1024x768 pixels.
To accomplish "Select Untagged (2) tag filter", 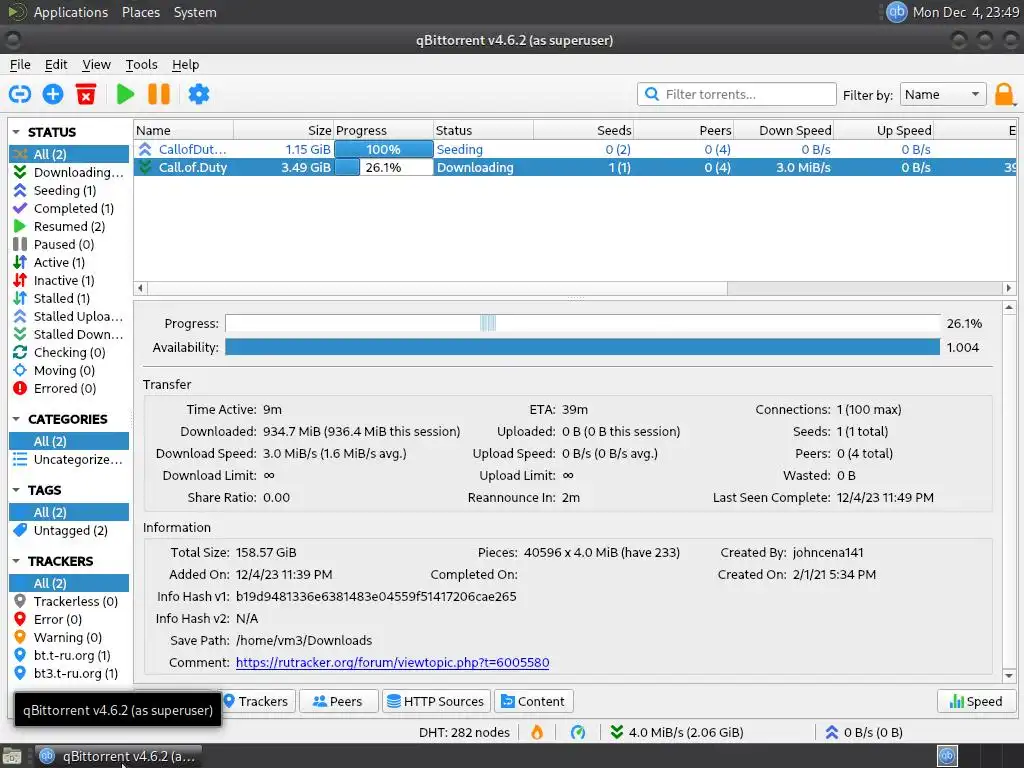I will click(69, 530).
